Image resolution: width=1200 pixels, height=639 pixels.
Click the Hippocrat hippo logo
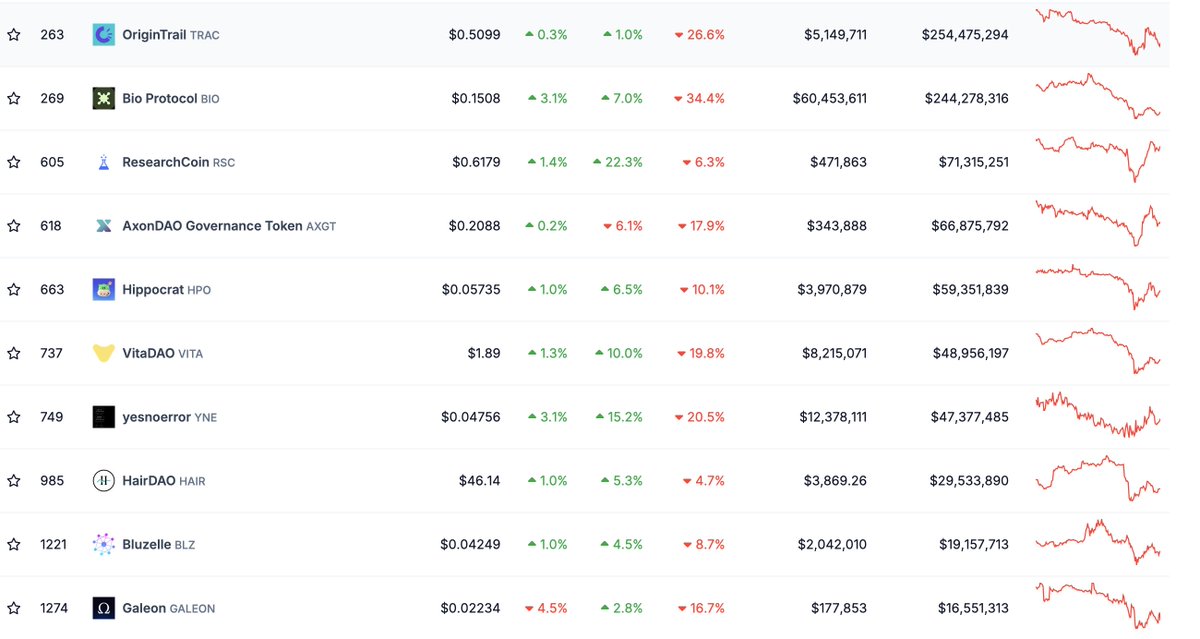point(104,290)
